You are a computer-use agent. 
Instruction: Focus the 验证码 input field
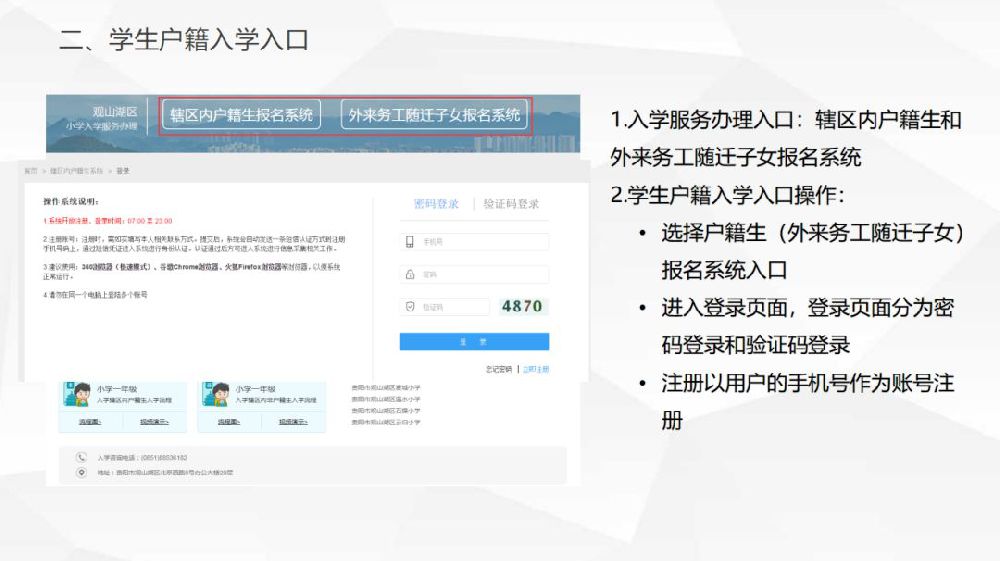pos(445,307)
